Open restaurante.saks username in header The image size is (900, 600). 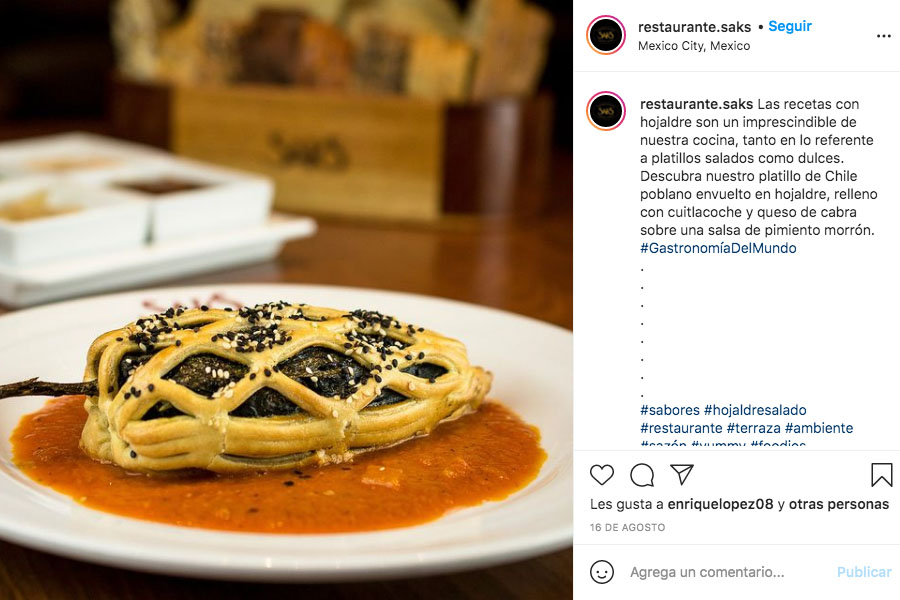[x=695, y=27]
